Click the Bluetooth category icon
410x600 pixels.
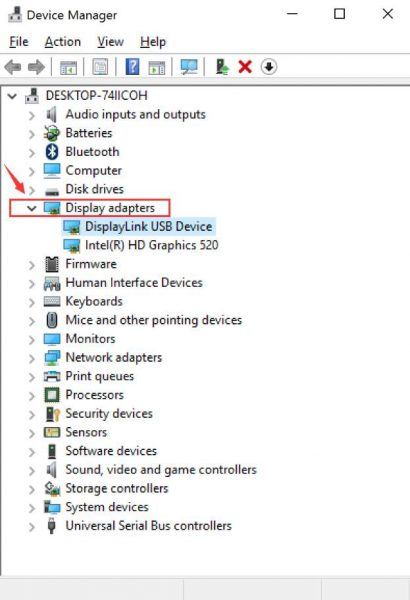(52, 152)
